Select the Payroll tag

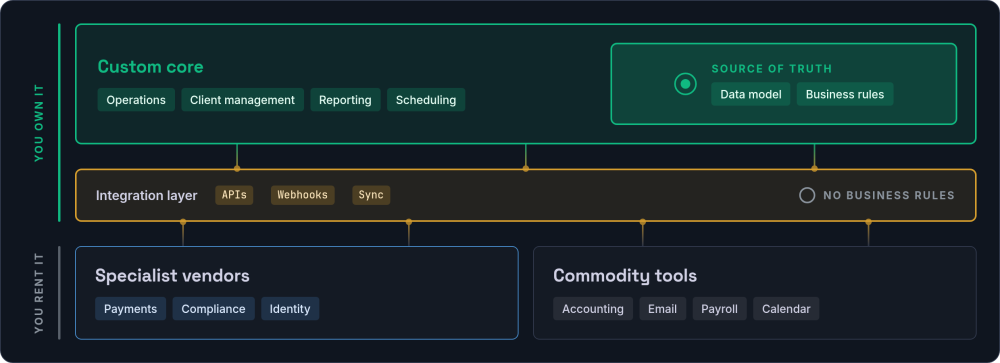tap(719, 308)
